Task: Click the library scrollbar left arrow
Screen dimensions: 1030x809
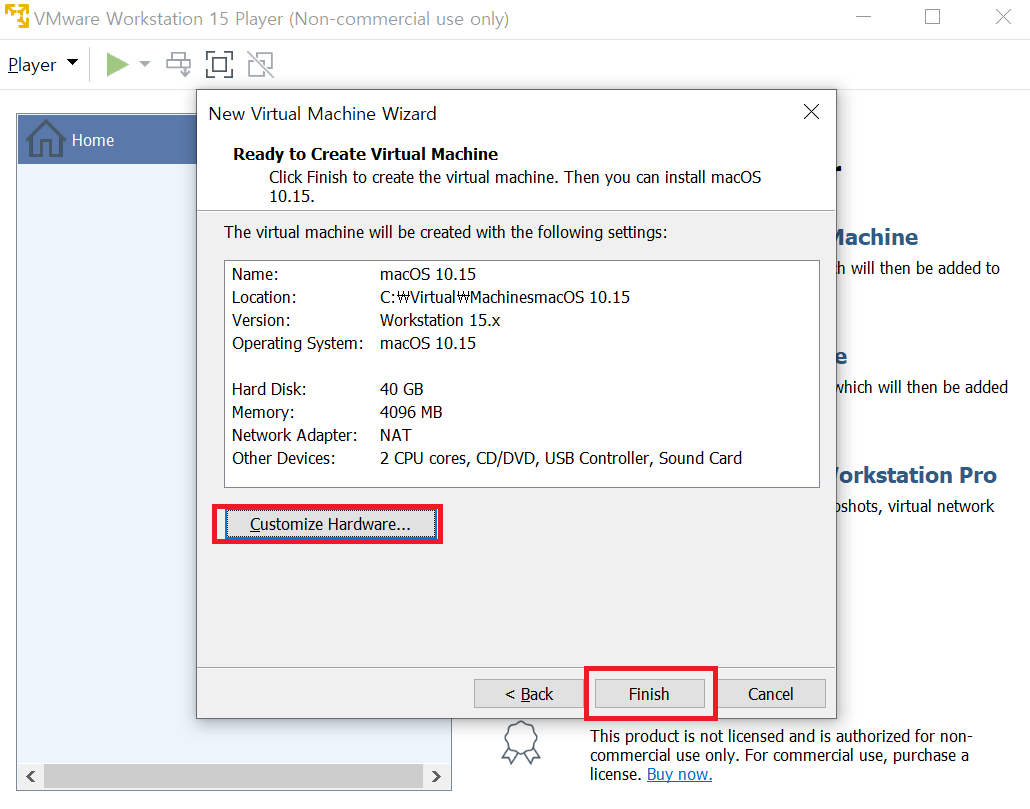Action: coord(29,776)
